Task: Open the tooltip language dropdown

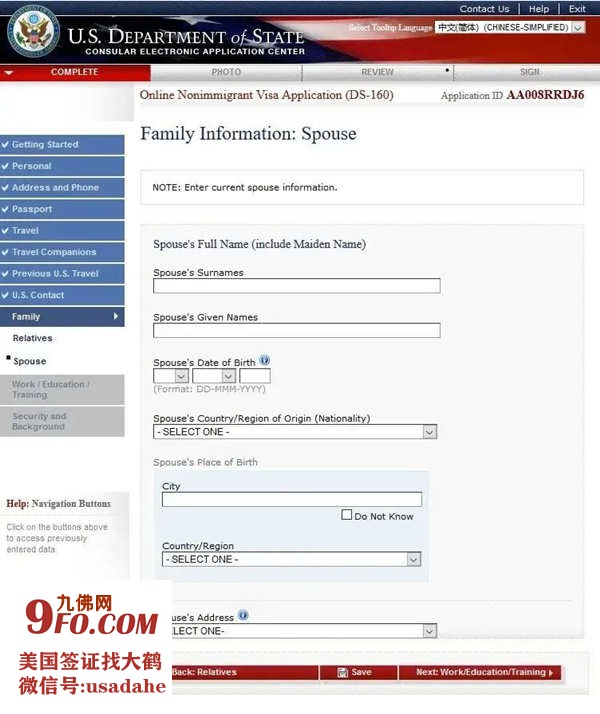Action: 510,28
